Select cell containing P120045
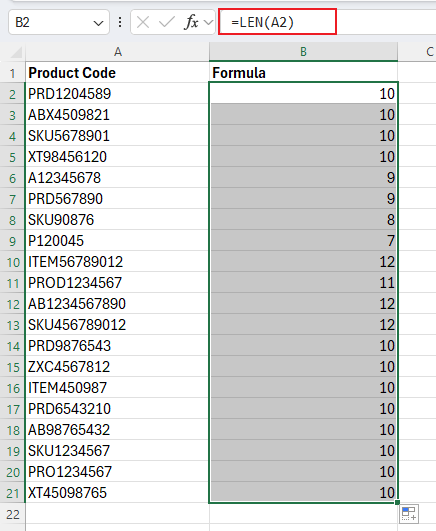Image resolution: width=436 pixels, height=531 pixels. pyautogui.click(x=117, y=241)
